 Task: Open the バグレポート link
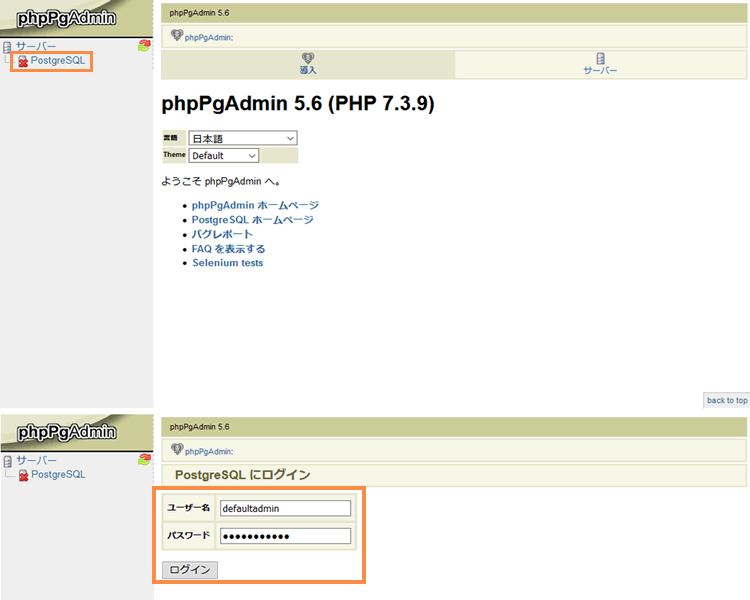pos(222,234)
